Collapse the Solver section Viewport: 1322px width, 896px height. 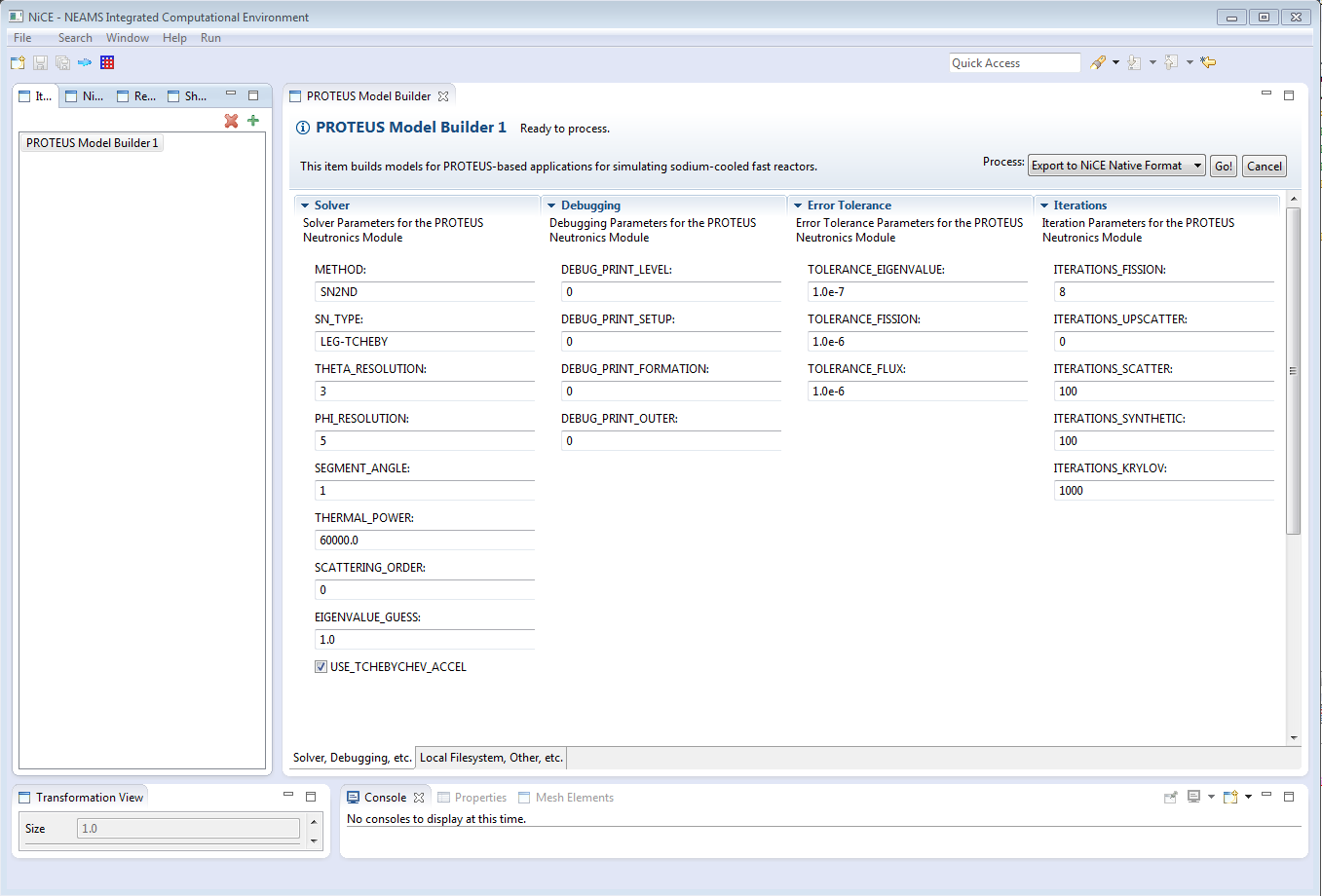(305, 205)
